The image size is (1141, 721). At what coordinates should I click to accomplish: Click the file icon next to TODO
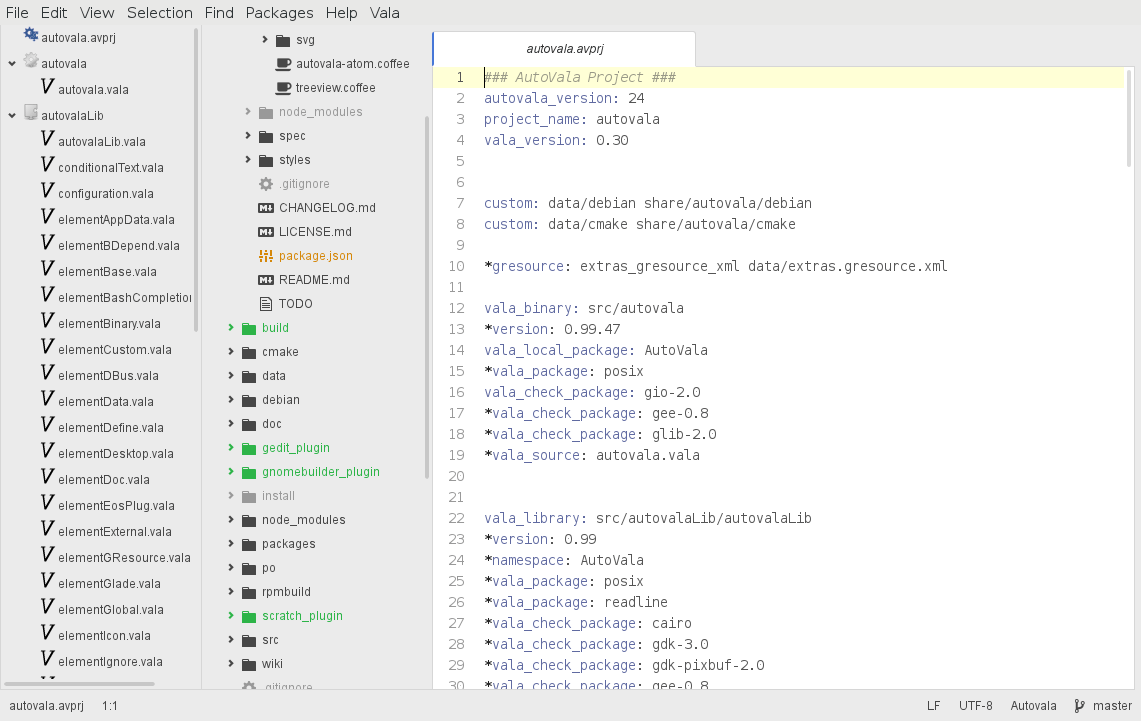click(x=266, y=304)
